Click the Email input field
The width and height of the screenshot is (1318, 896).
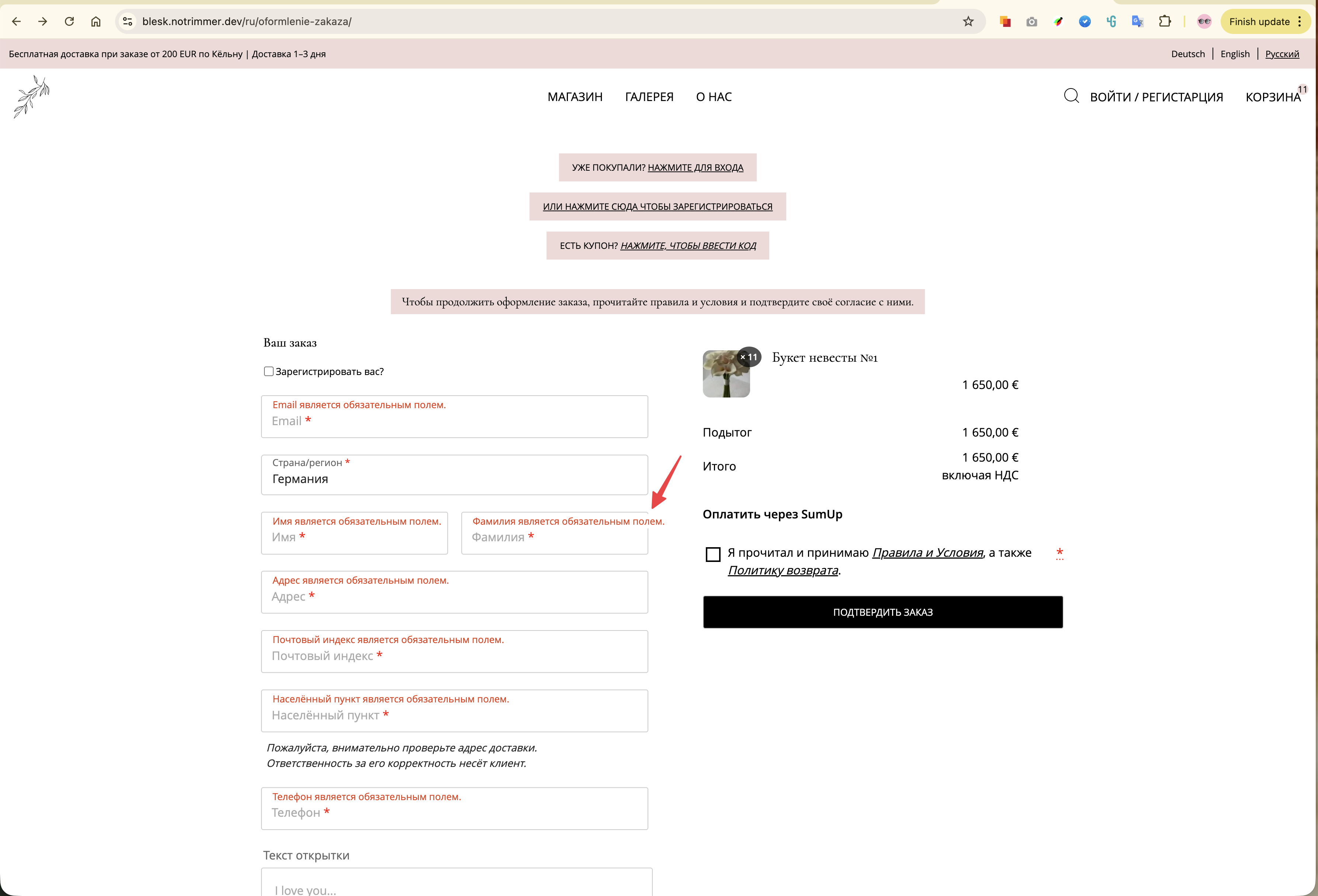pyautogui.click(x=454, y=421)
